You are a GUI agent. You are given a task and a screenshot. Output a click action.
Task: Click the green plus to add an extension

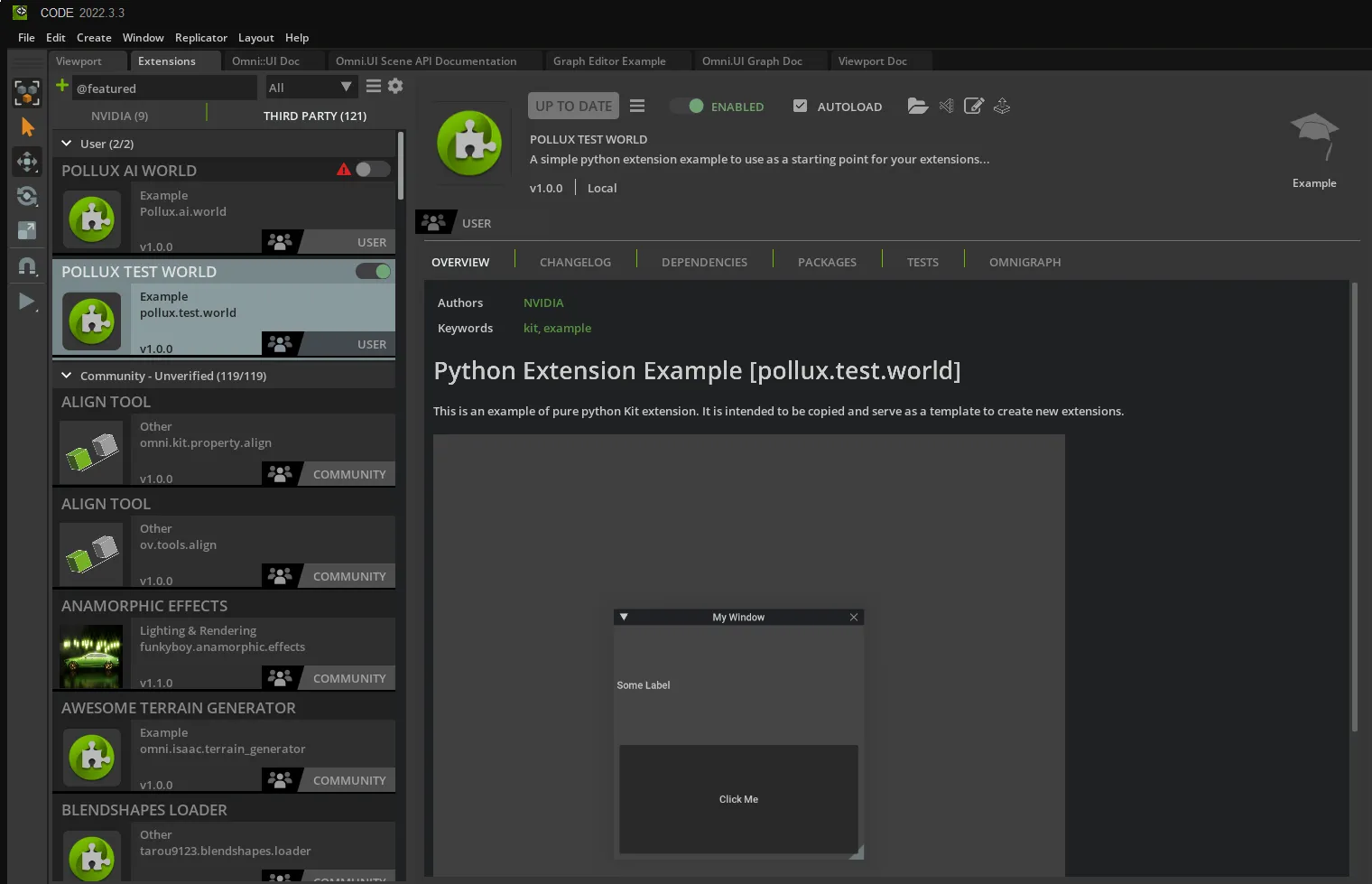[x=62, y=86]
